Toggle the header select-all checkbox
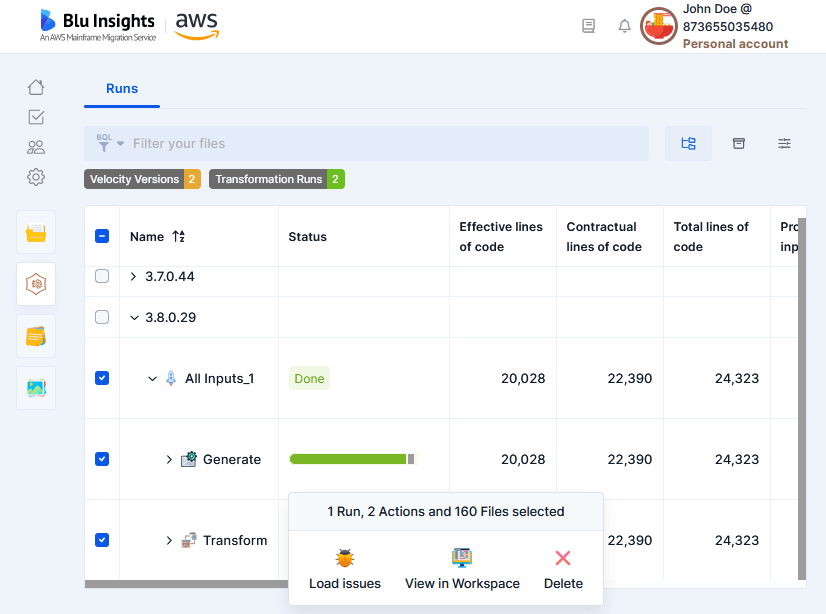826x614 pixels. (x=102, y=236)
